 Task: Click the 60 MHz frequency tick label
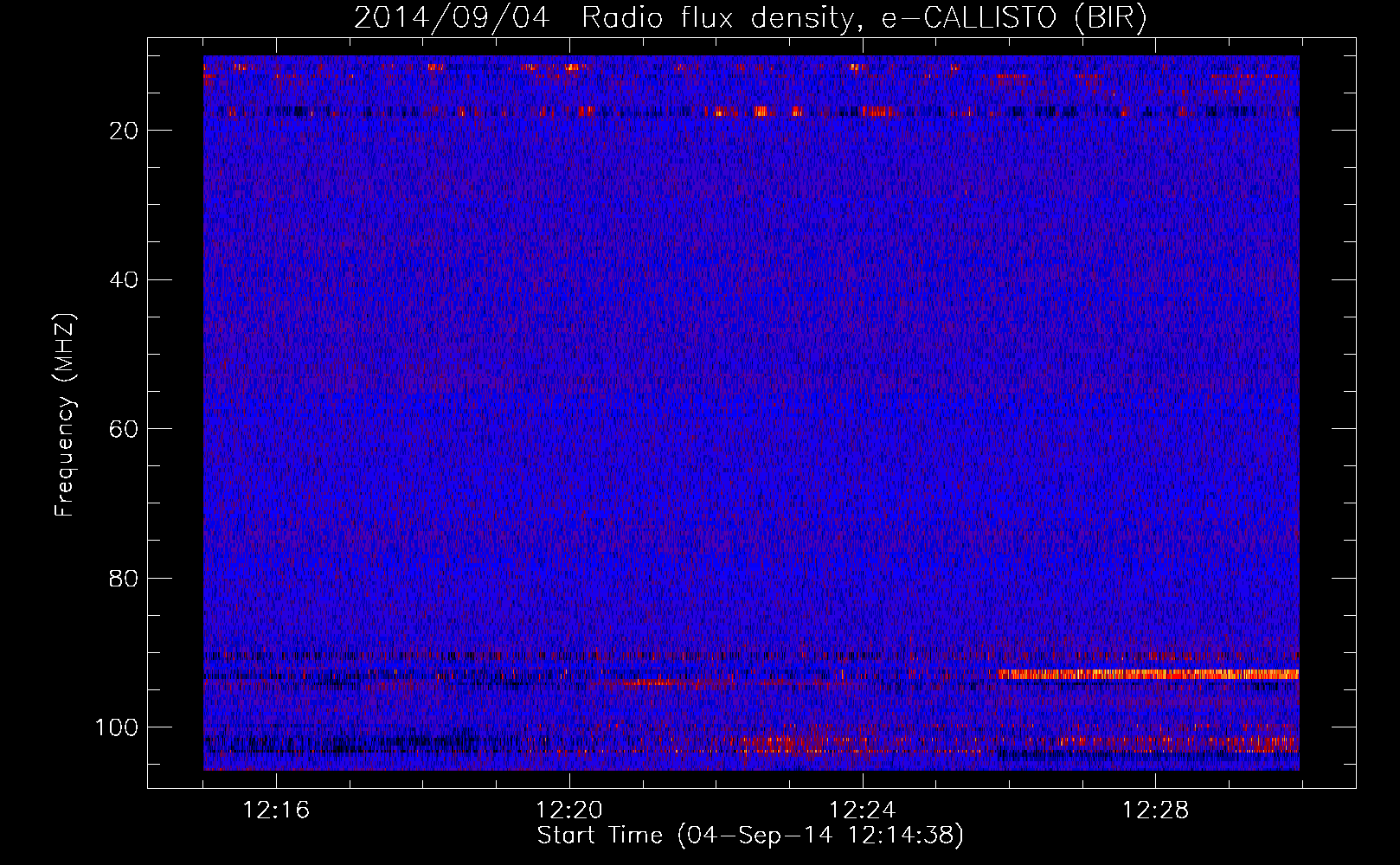point(124,429)
